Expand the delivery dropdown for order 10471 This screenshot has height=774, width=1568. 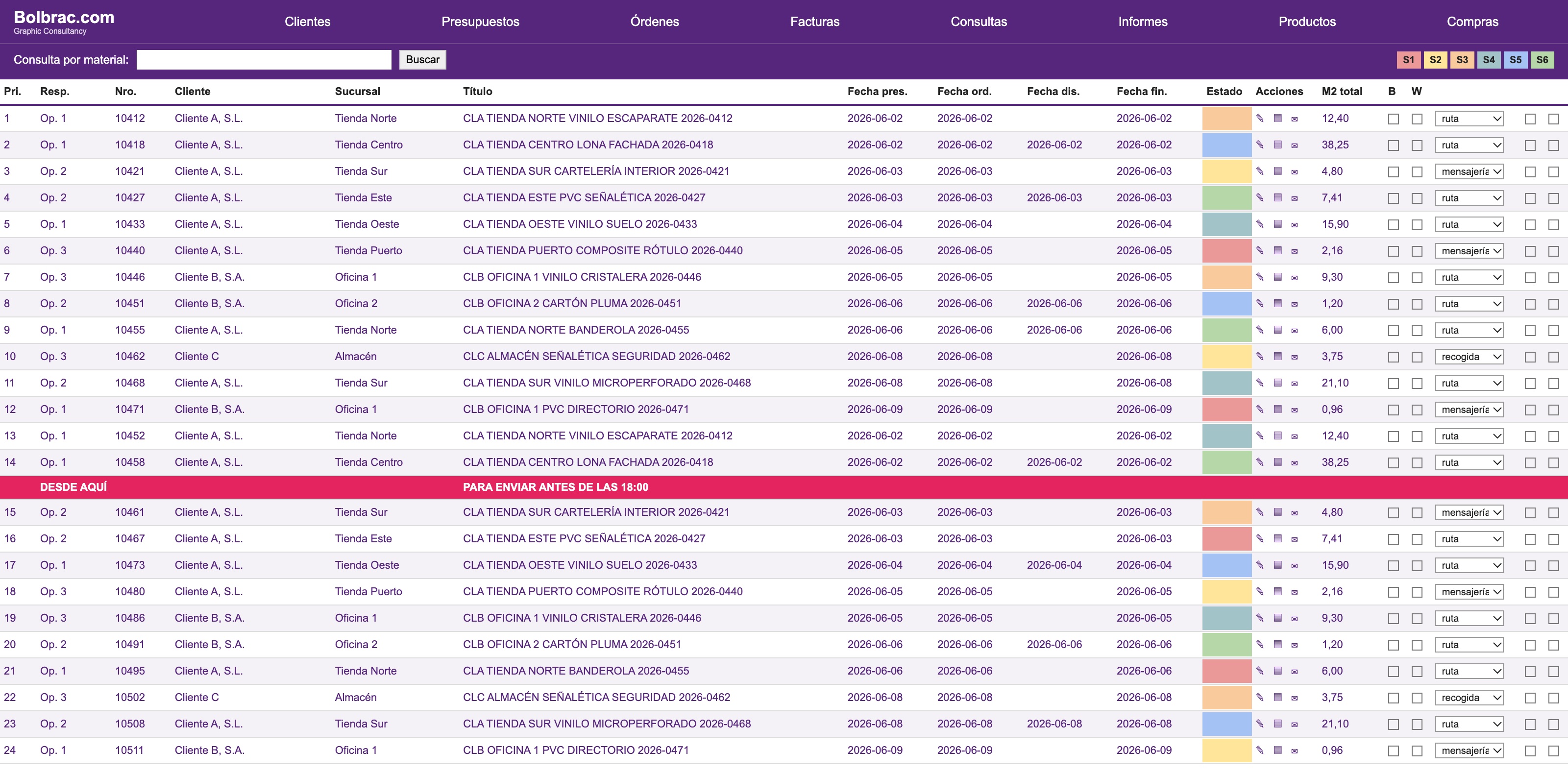click(x=1470, y=410)
